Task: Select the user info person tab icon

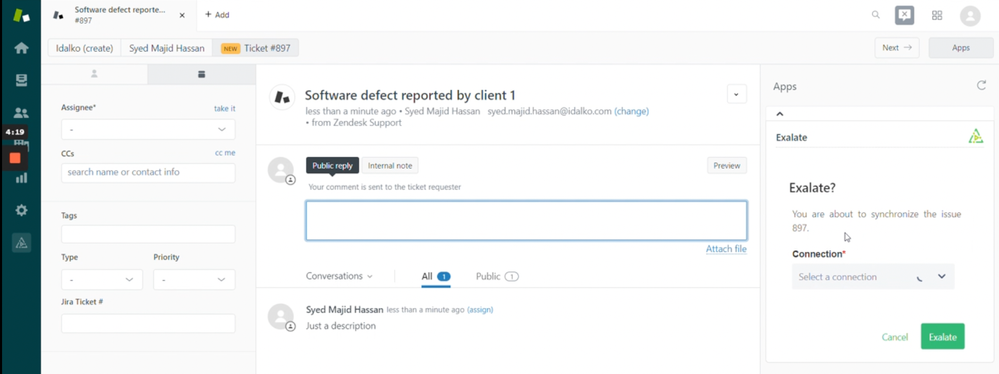Action: pyautogui.click(x=94, y=74)
